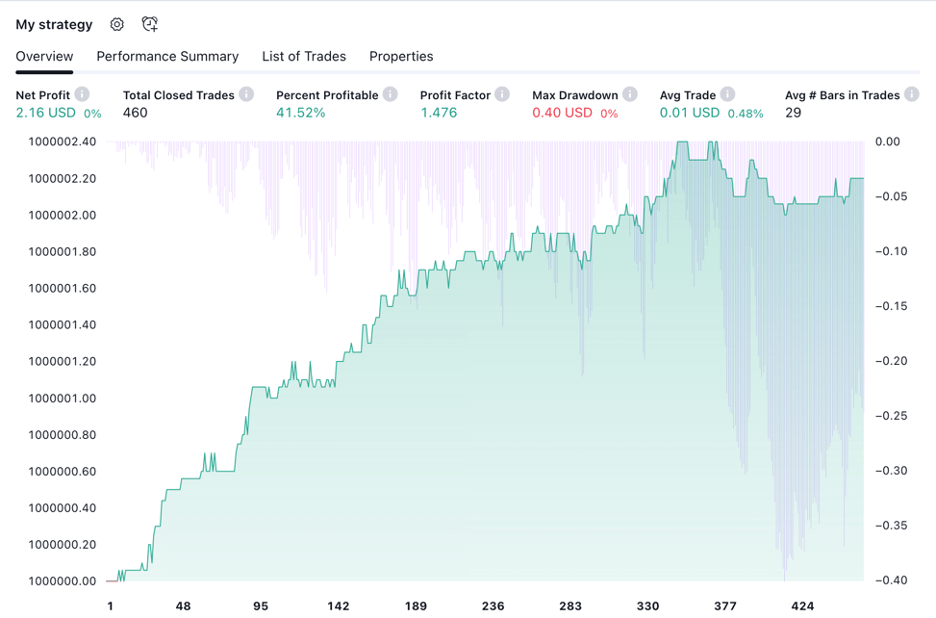
Task: Click equity axis label 1000002.40
Action: click(x=62, y=142)
